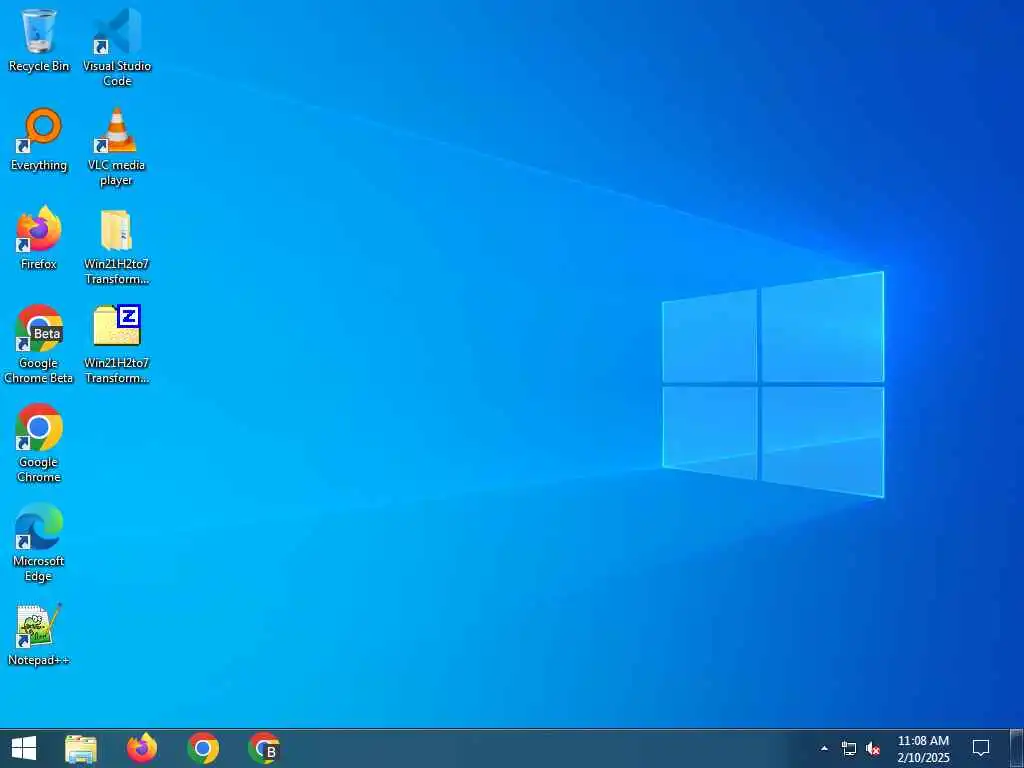Viewport: 1024px width, 768px height.
Task: Open the Action Center notifications icon
Action: [981, 748]
